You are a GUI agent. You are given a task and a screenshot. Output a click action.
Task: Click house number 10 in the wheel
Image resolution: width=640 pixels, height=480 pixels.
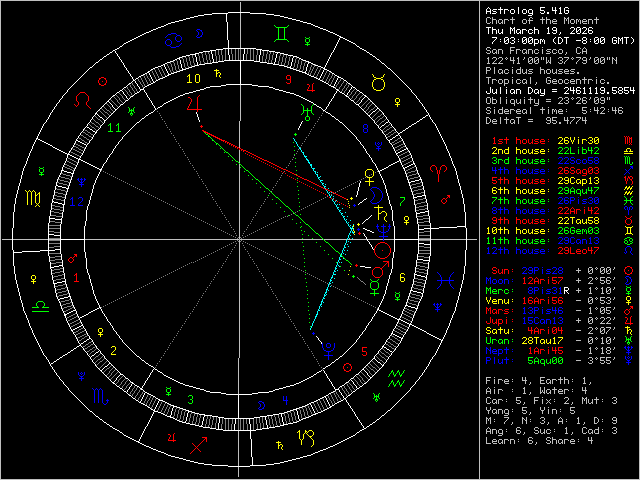point(193,79)
